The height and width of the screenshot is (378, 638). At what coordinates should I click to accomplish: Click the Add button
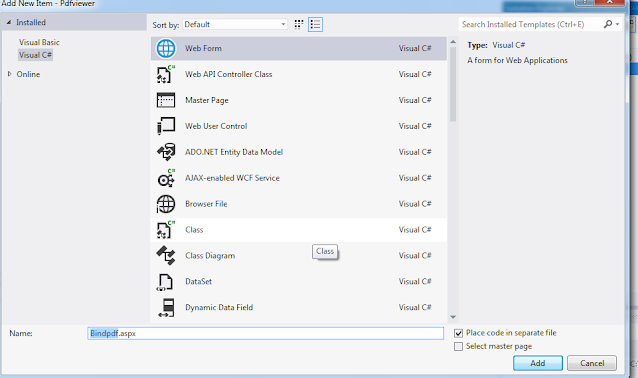(x=538, y=363)
